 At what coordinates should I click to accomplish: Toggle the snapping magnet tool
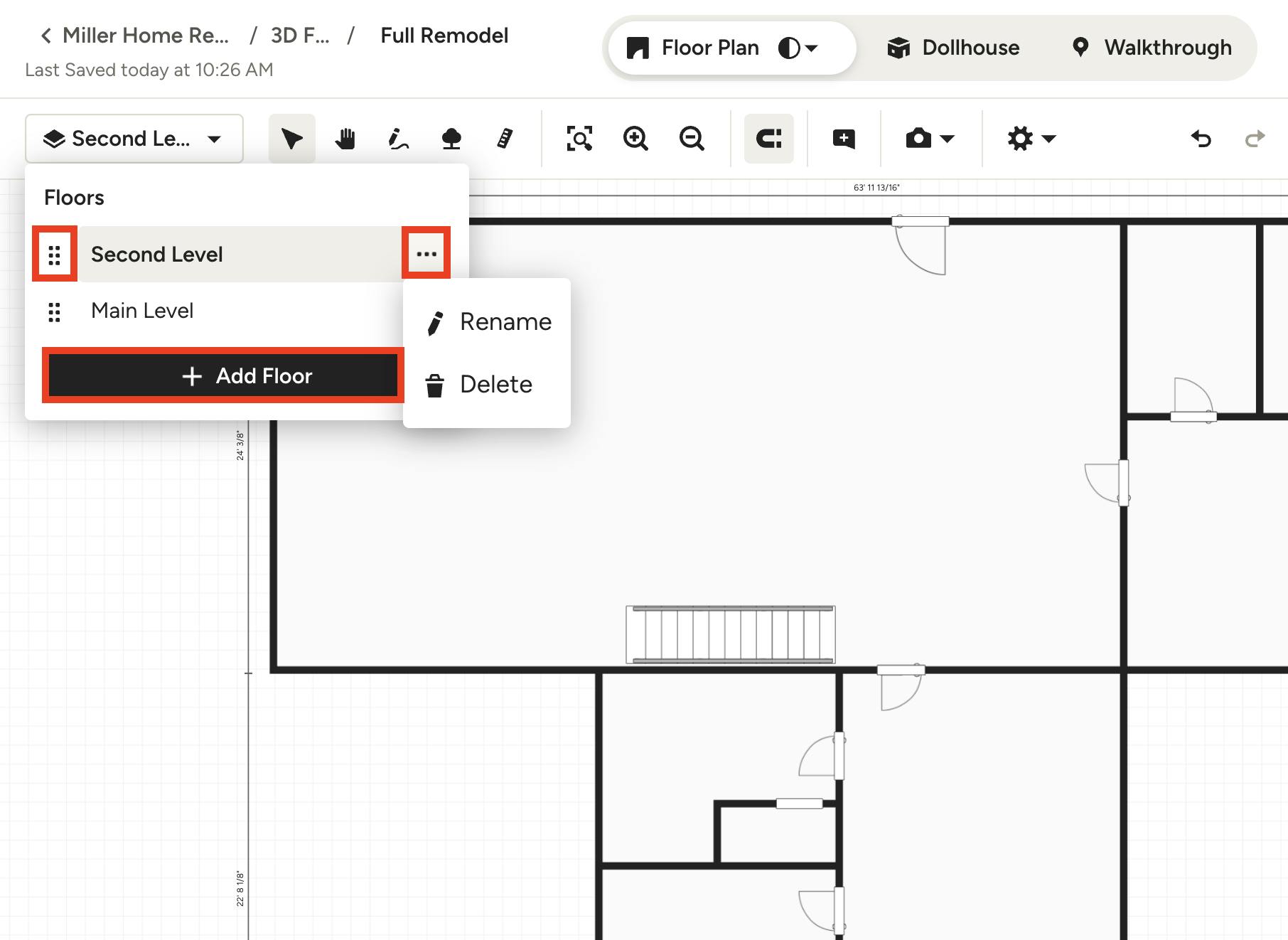(x=768, y=139)
